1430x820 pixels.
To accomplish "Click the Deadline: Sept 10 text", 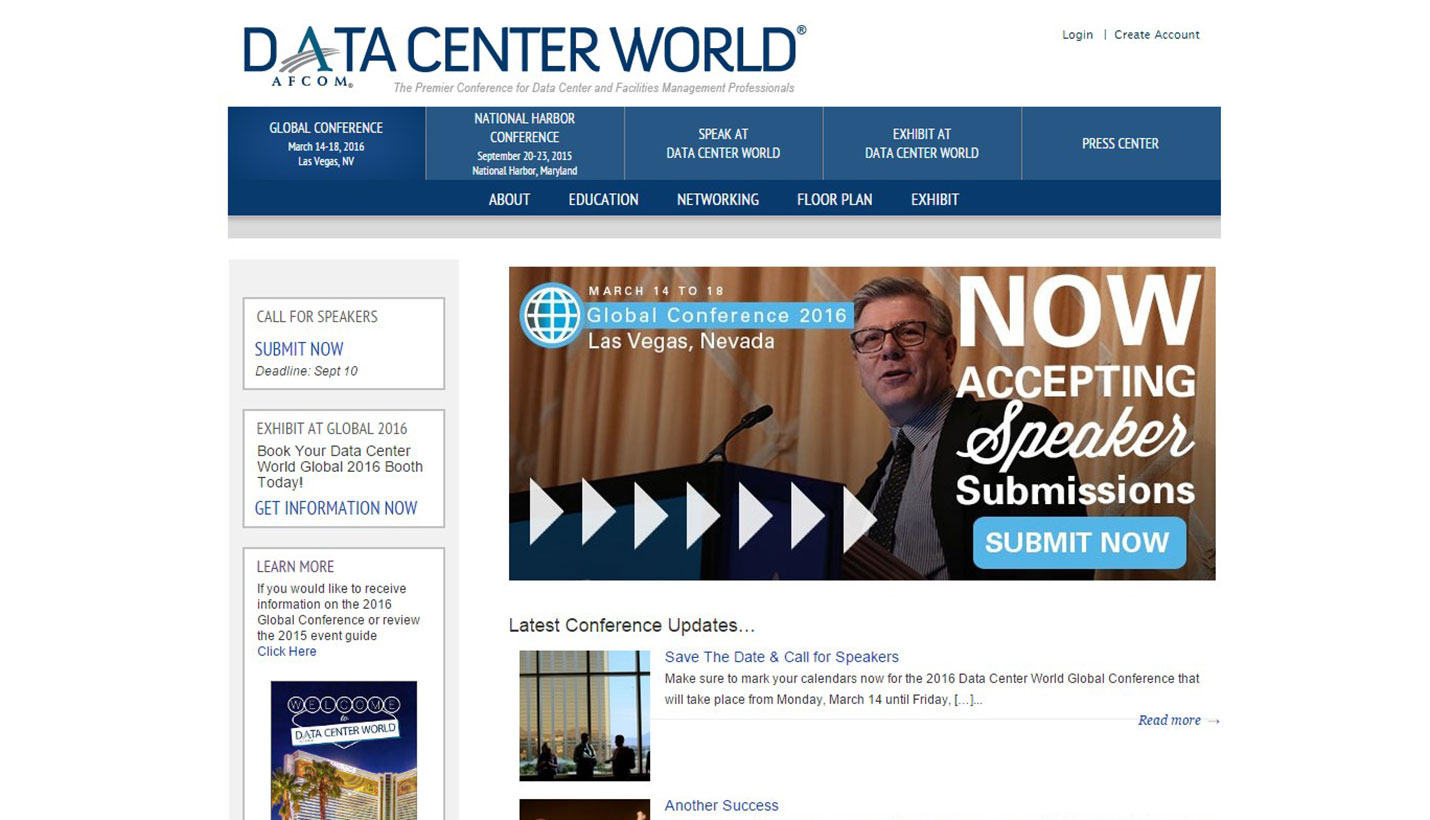I will click(306, 371).
